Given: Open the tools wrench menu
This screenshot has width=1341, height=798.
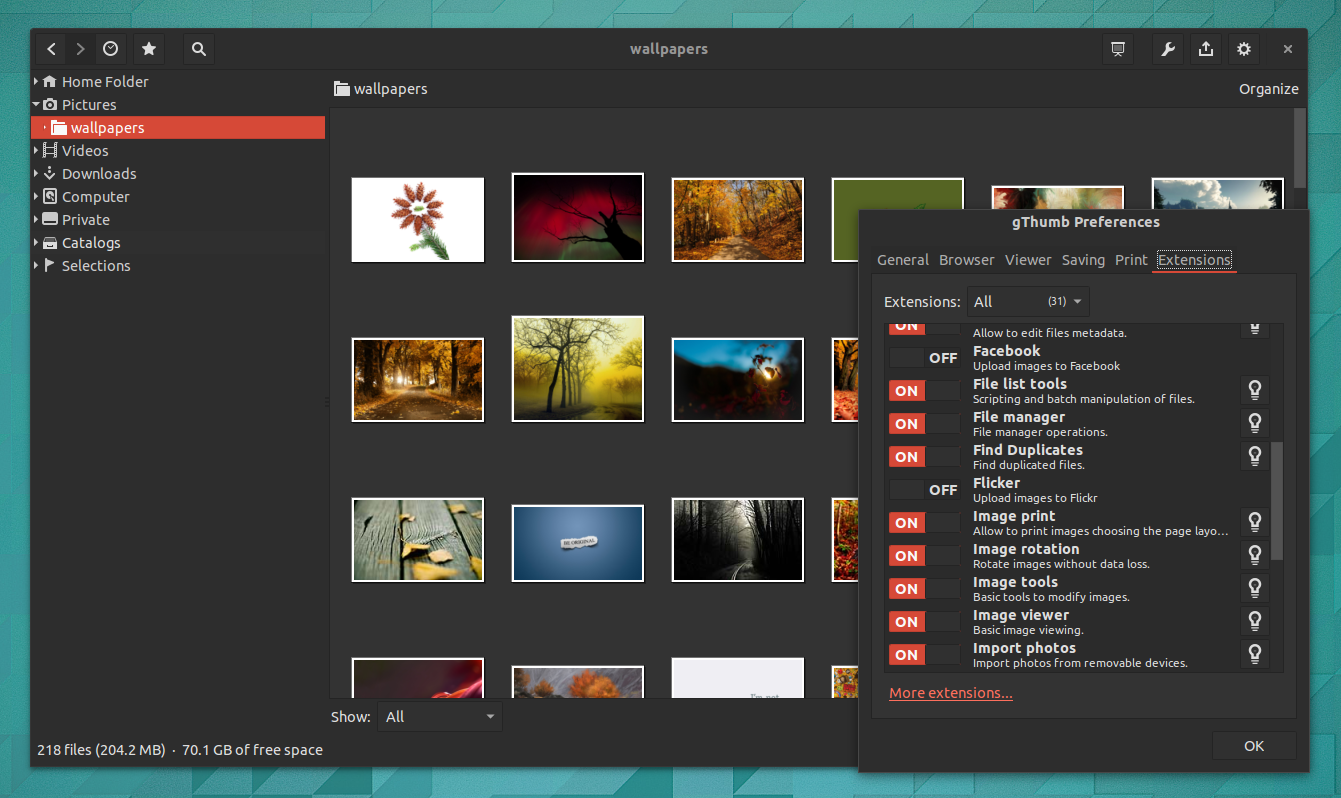Looking at the screenshot, I should (1168, 49).
